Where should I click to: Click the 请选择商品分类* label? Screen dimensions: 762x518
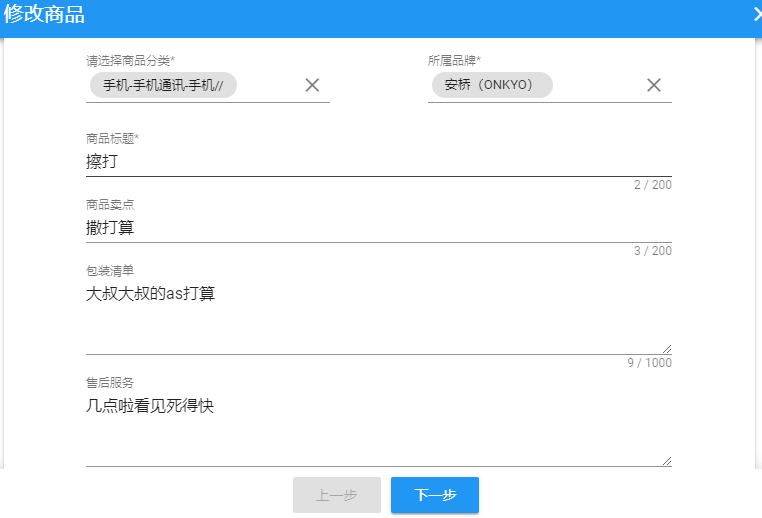pos(130,61)
